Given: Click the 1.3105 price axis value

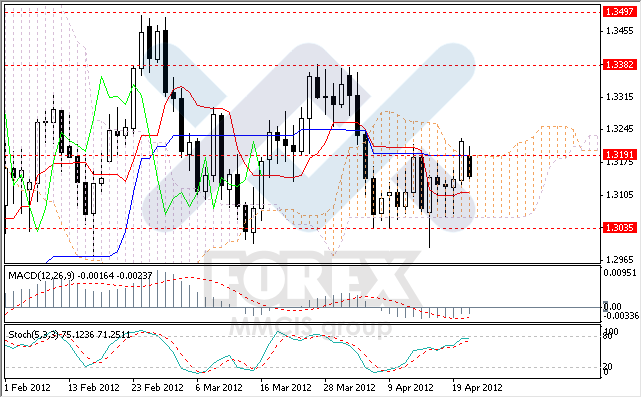Looking at the screenshot, I should point(619,194).
